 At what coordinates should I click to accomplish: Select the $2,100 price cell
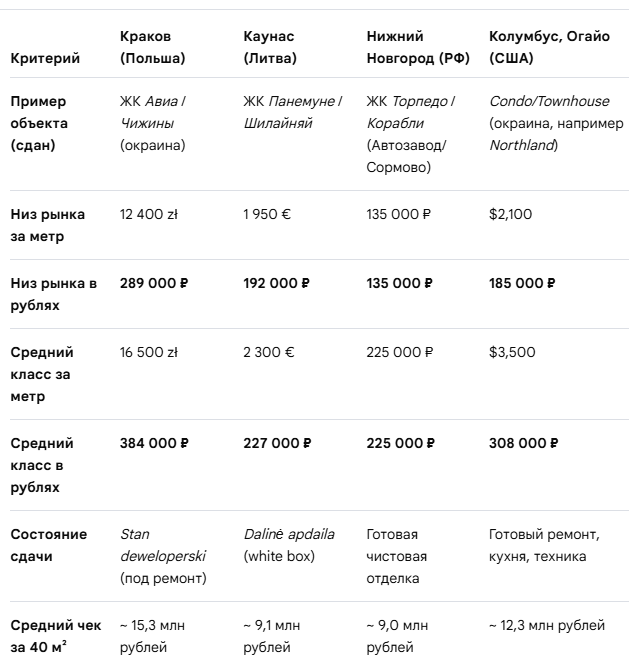click(510, 214)
